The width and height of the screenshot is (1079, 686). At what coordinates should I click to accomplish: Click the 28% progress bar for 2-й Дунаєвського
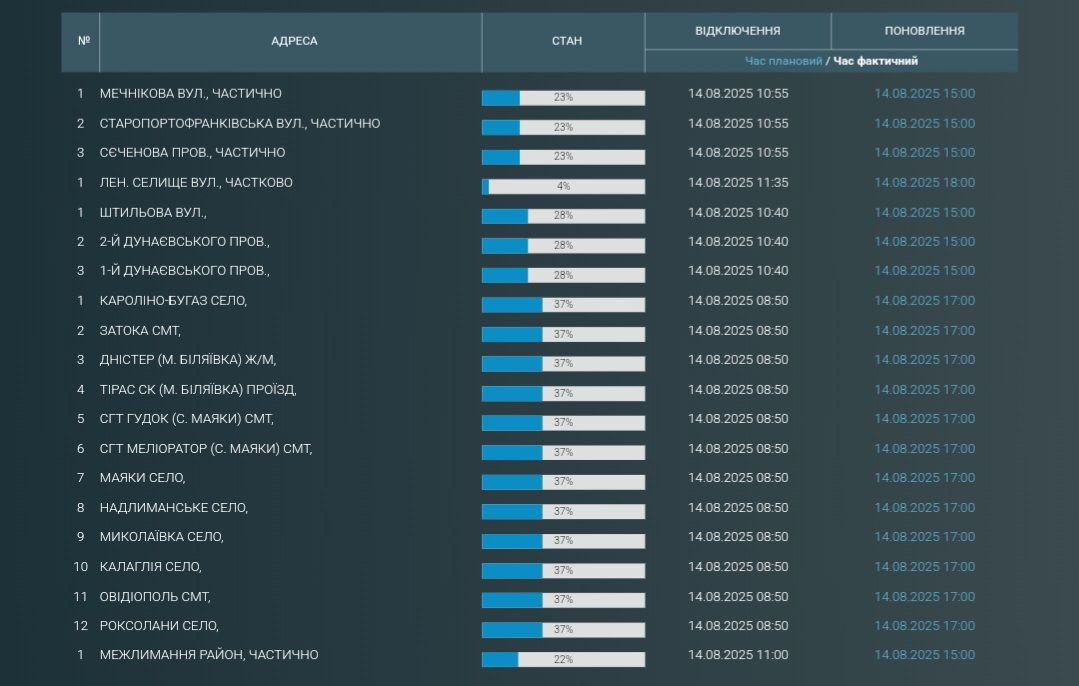tap(563, 246)
